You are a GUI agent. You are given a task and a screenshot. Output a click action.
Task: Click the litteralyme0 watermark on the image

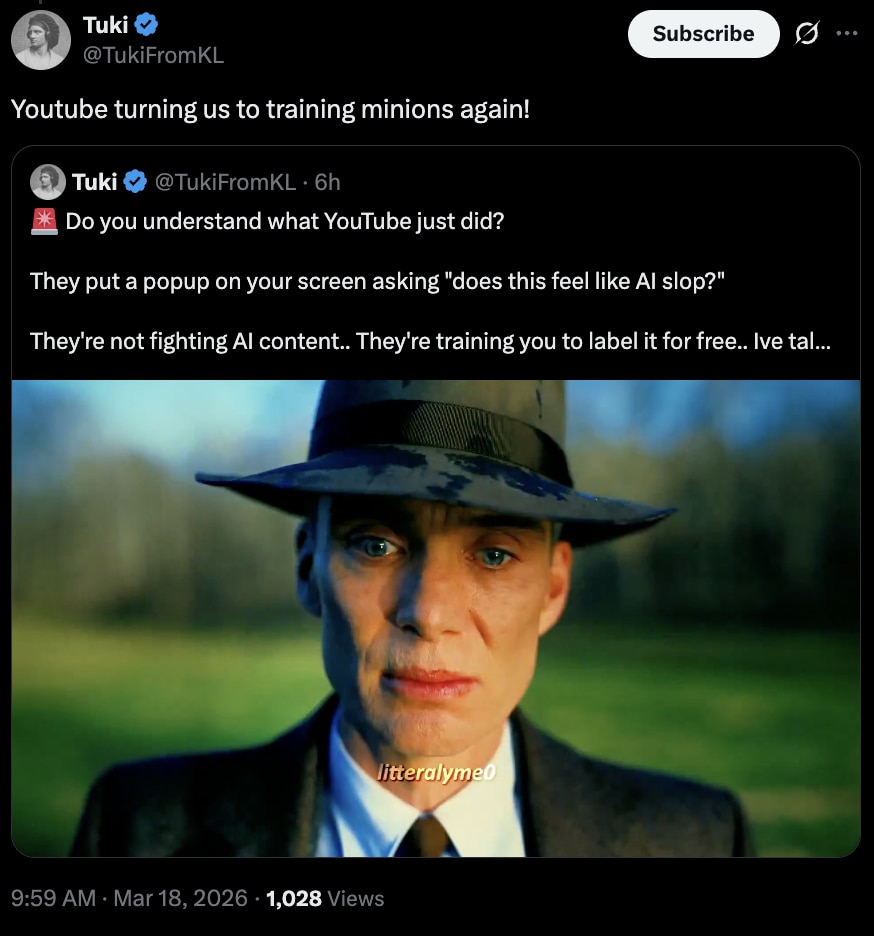[436, 772]
